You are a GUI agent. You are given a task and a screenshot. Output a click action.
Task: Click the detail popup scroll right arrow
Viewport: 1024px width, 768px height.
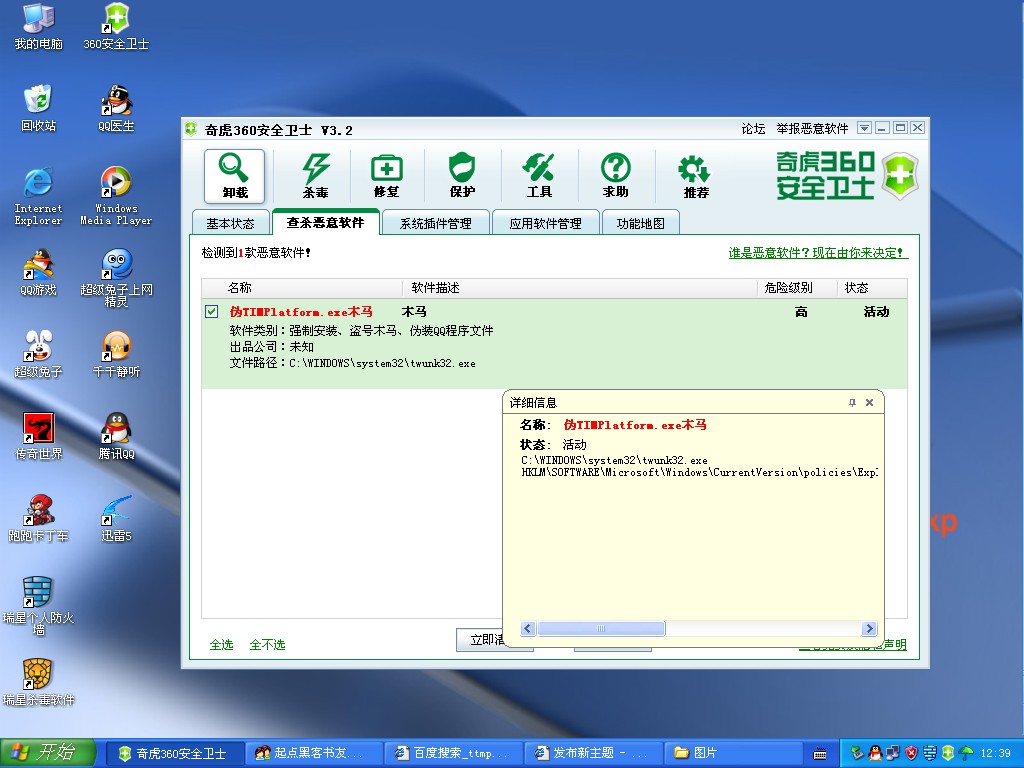pyautogui.click(x=869, y=628)
